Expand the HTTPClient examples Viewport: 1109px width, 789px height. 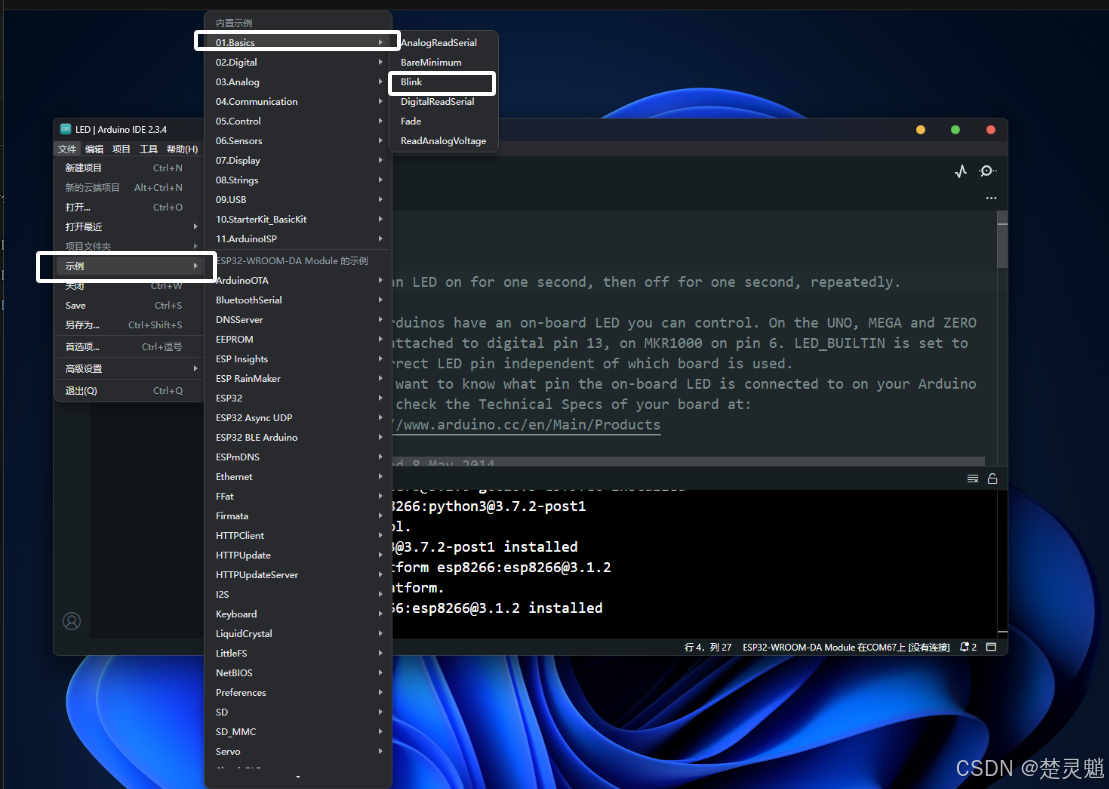click(298, 536)
